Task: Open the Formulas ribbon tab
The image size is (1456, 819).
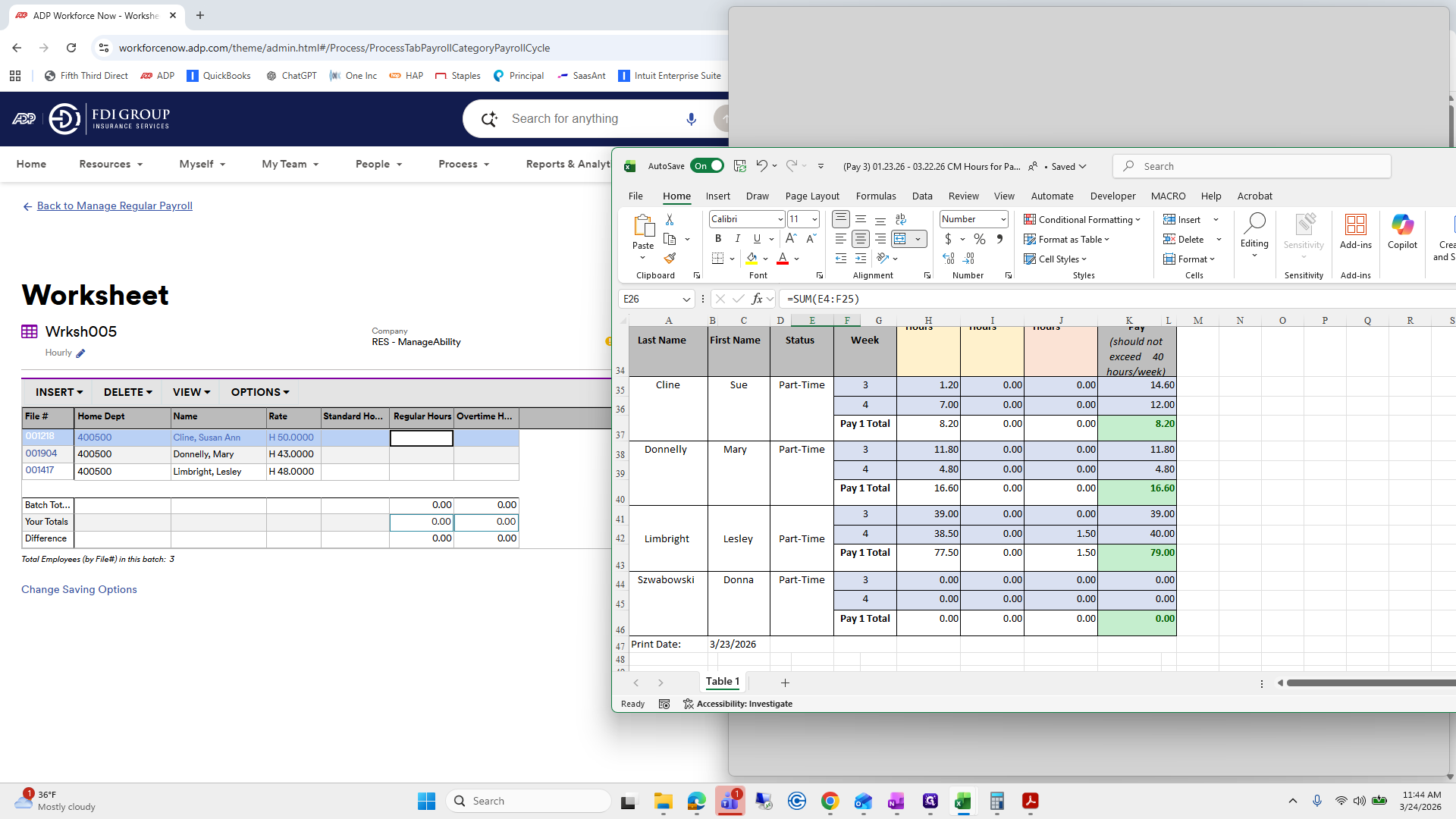Action: (x=875, y=196)
